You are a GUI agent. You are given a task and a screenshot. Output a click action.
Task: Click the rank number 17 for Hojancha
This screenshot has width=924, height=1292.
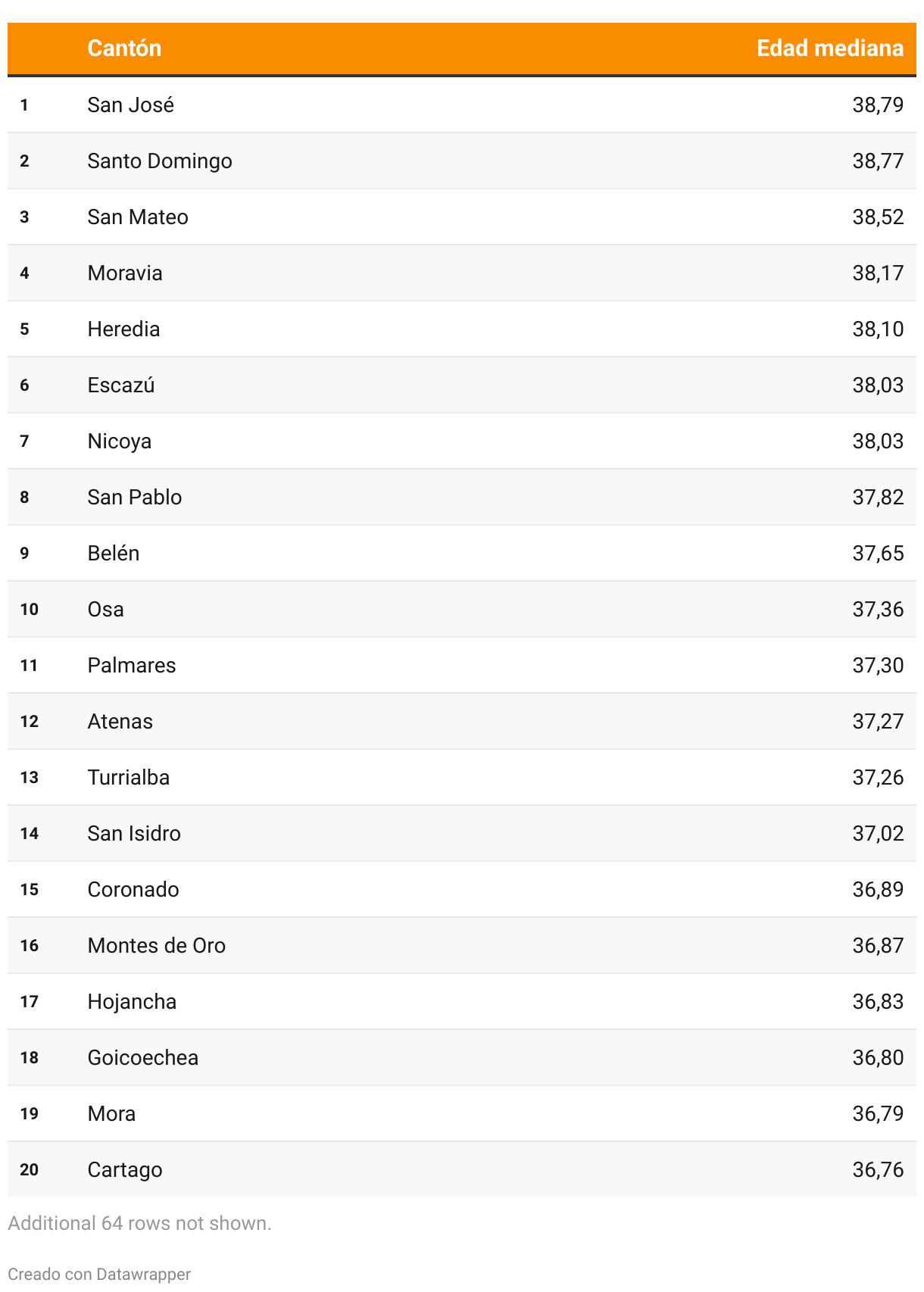(30, 1001)
